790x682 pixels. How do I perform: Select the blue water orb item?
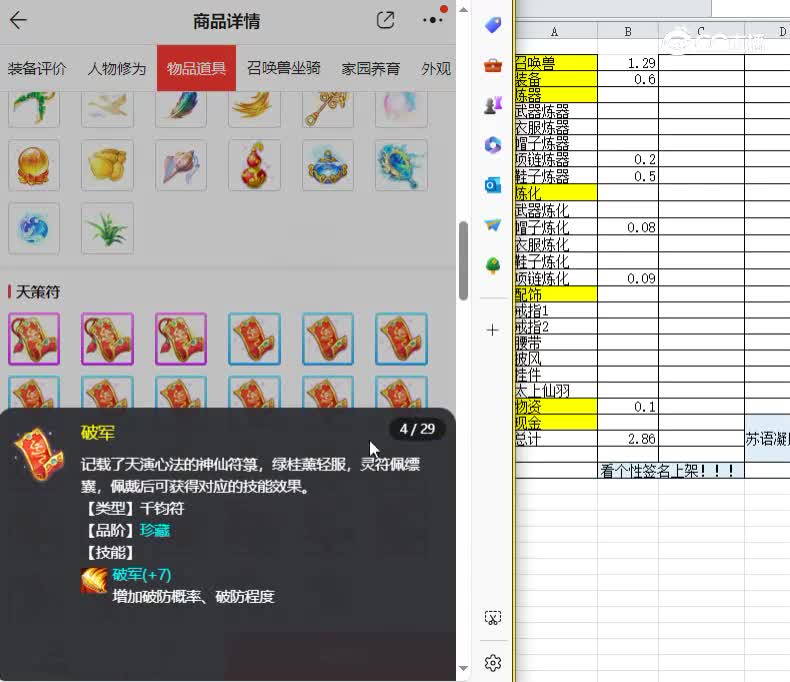[x=34, y=229]
